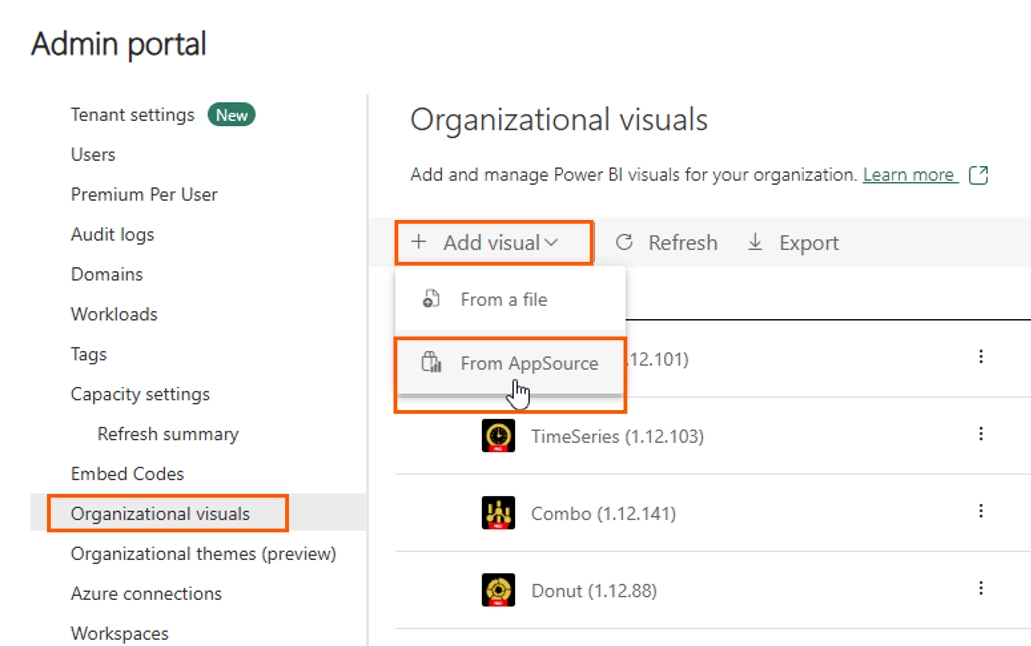Open Capacity settings
Image resolution: width=1031 pixels, height=646 pixels.
(x=140, y=395)
